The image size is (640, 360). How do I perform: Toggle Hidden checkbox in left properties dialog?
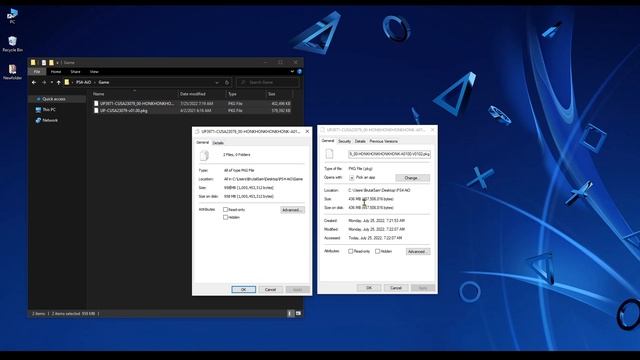[x=225, y=218]
